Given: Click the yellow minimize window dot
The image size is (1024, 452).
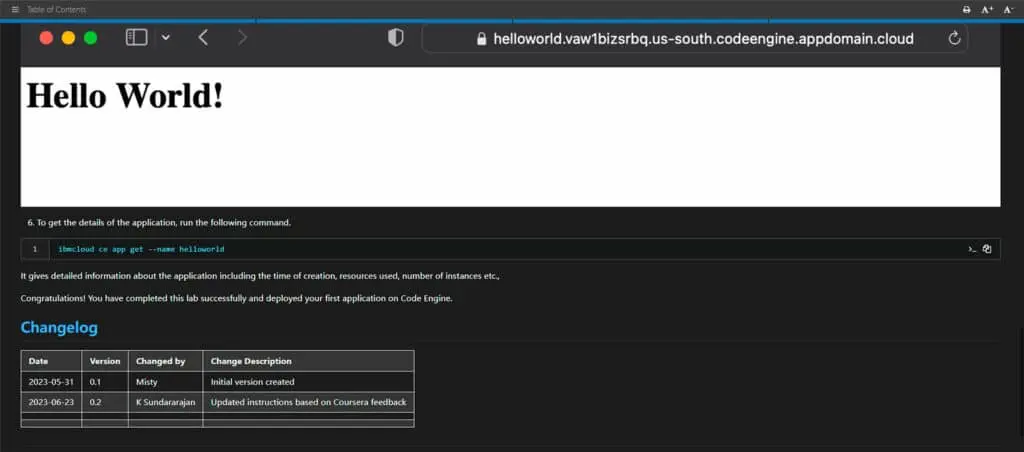Looking at the screenshot, I should [69, 38].
